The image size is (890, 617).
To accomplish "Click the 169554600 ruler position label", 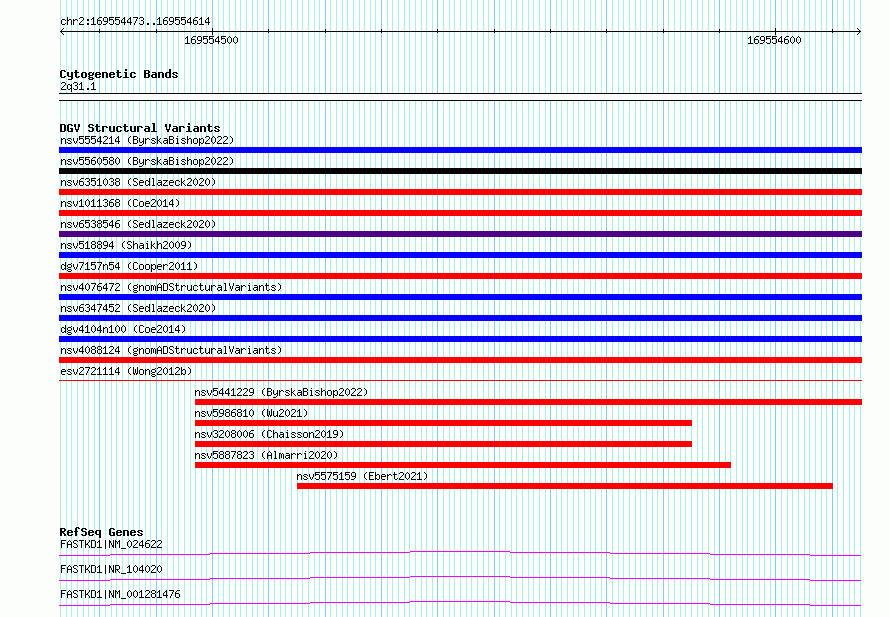I will point(774,40).
